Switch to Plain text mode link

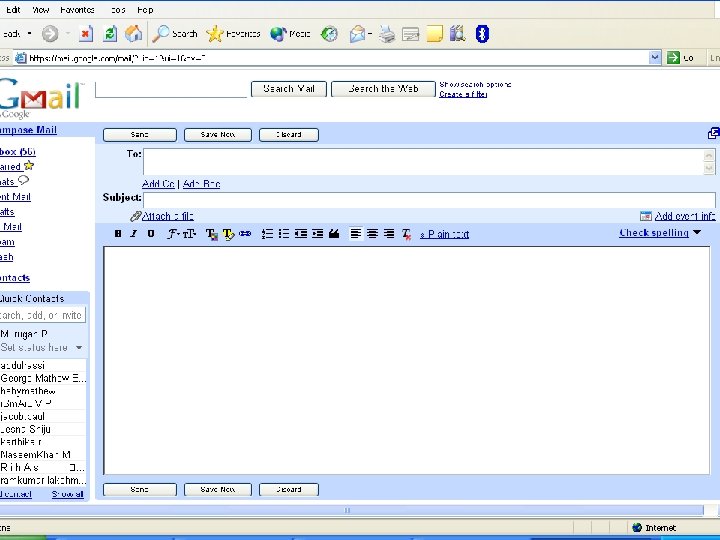[444, 234]
